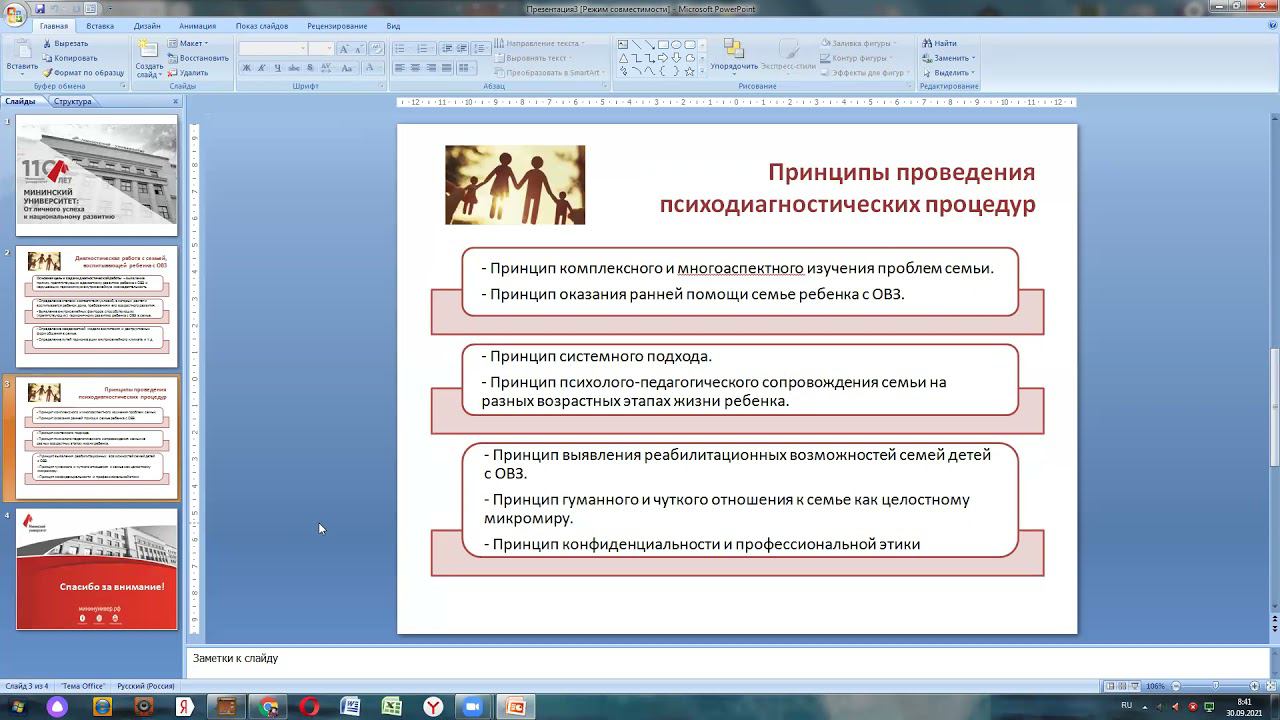Clear all formatting icon in font group

coord(376,48)
